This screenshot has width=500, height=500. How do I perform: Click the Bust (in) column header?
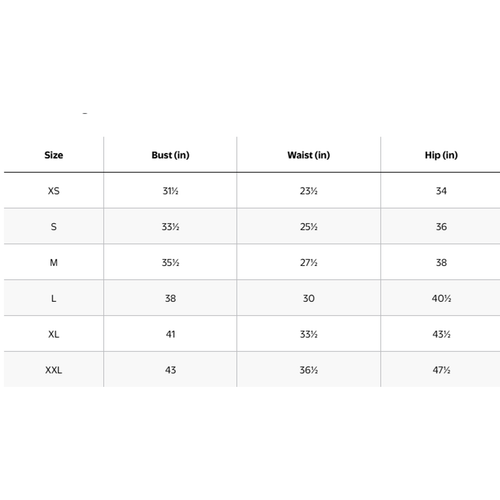[x=170, y=155]
